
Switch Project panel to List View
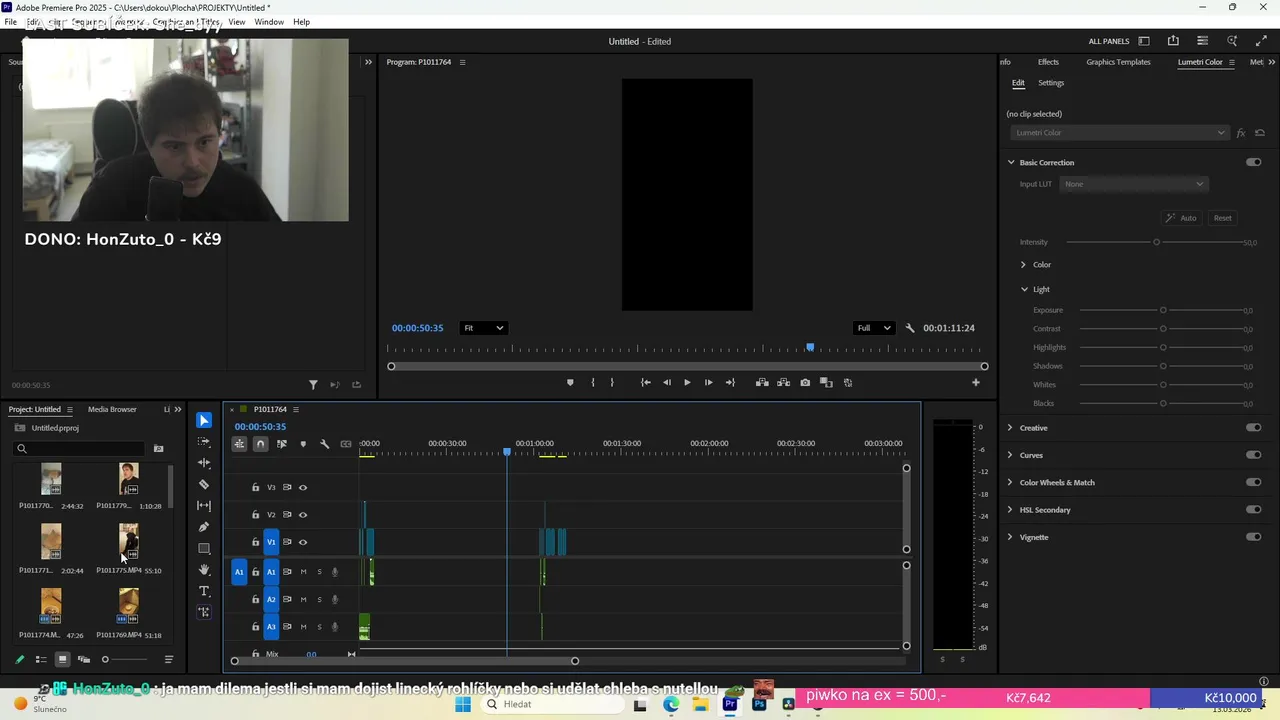(x=41, y=660)
